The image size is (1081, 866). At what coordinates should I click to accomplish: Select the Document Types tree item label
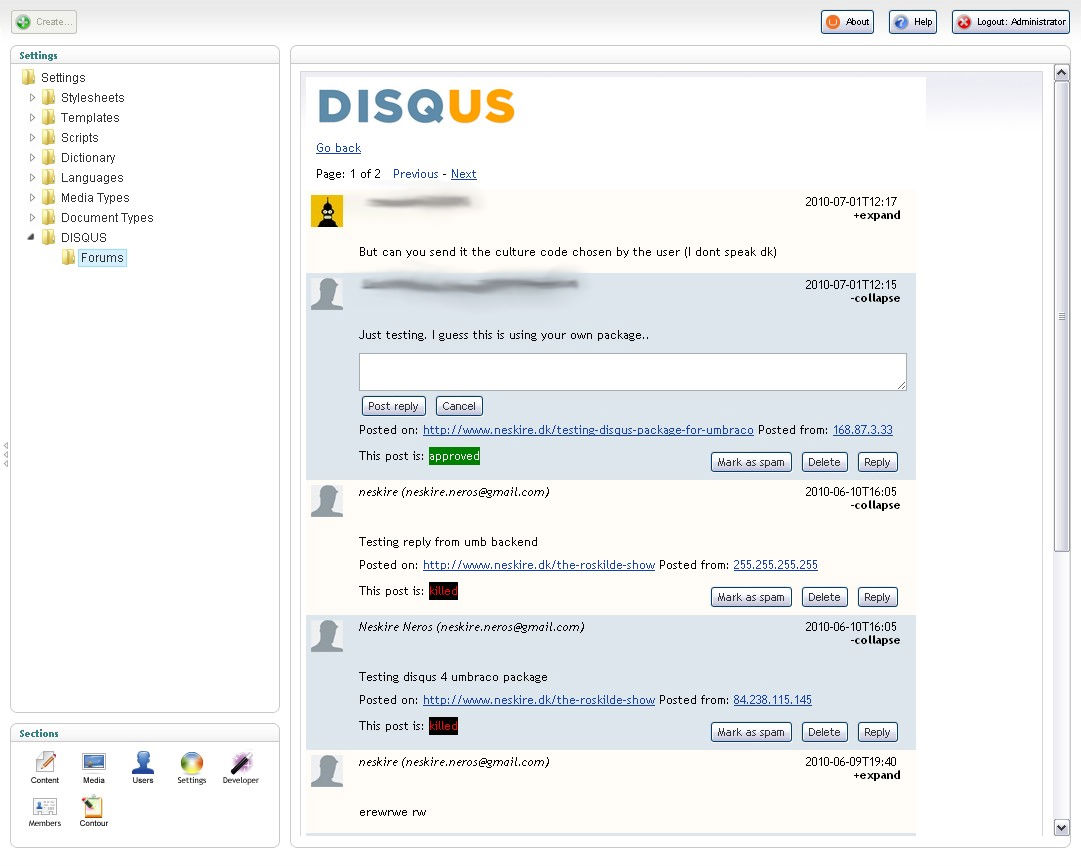click(x=107, y=217)
